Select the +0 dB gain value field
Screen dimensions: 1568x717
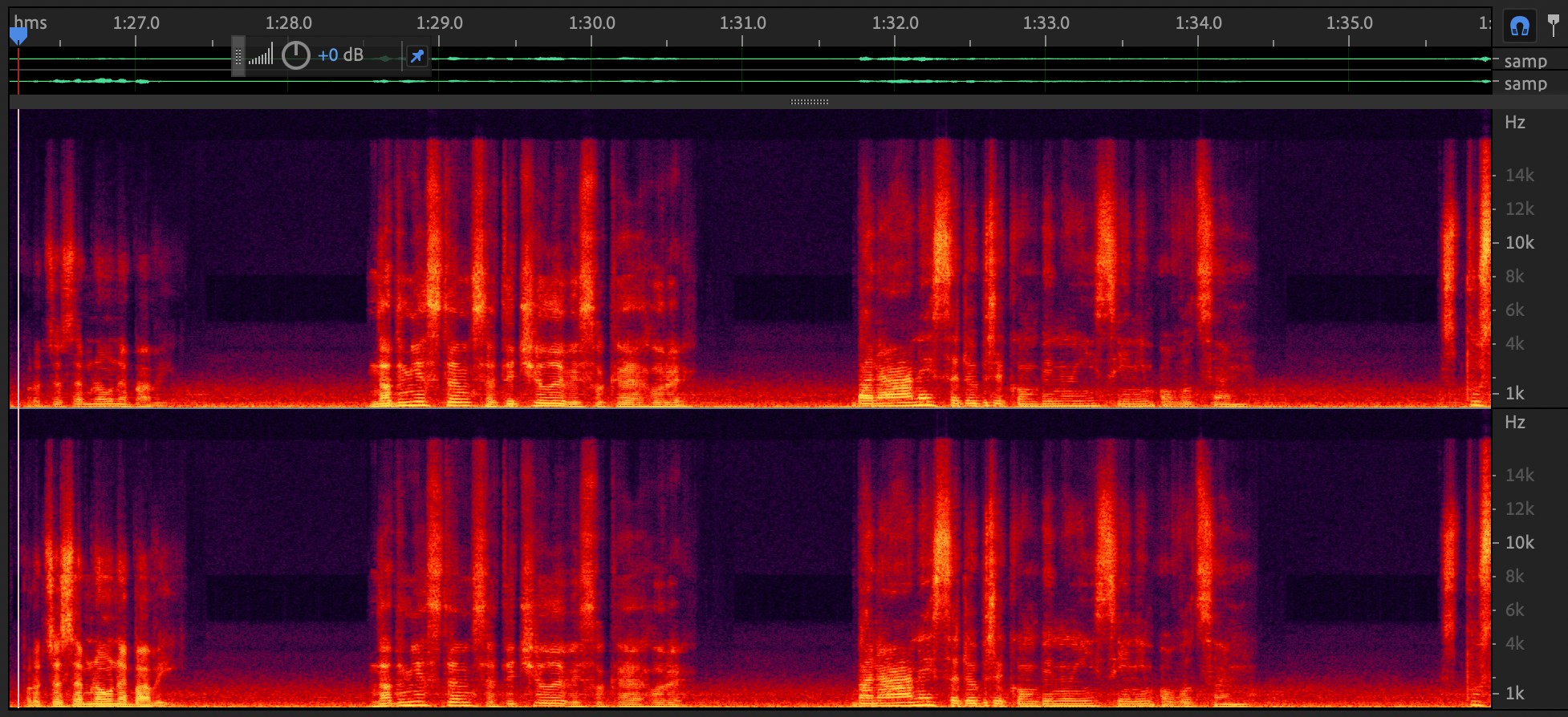340,55
